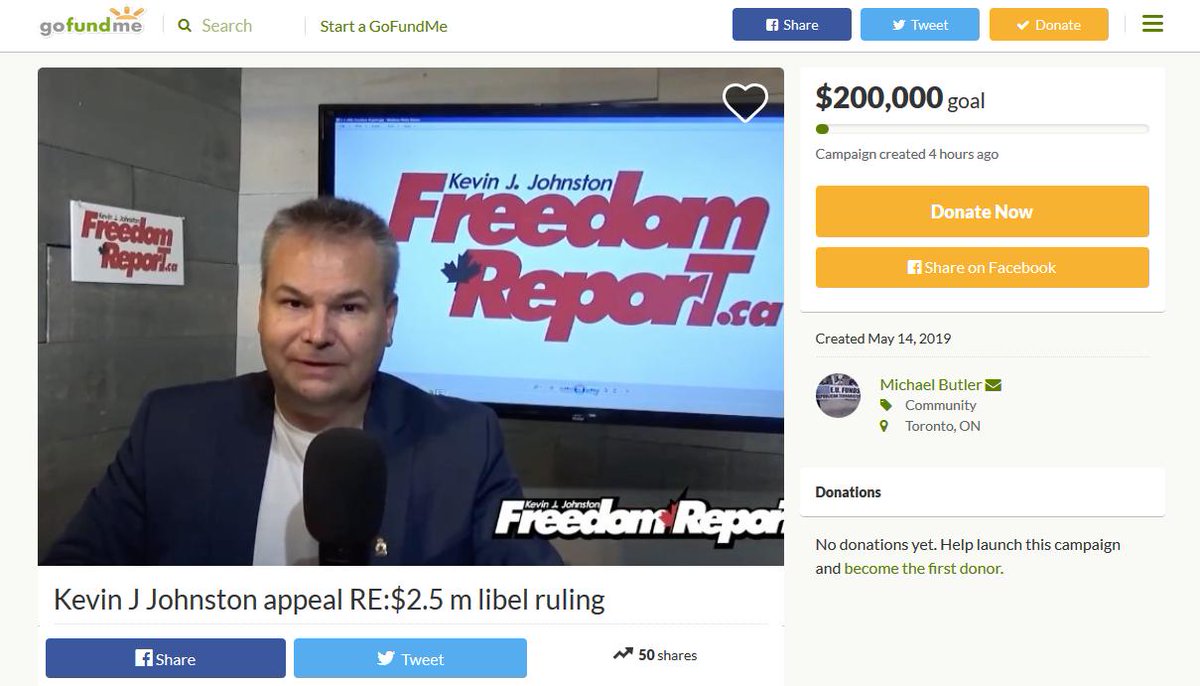Open the hamburger menu icon

1152,24
